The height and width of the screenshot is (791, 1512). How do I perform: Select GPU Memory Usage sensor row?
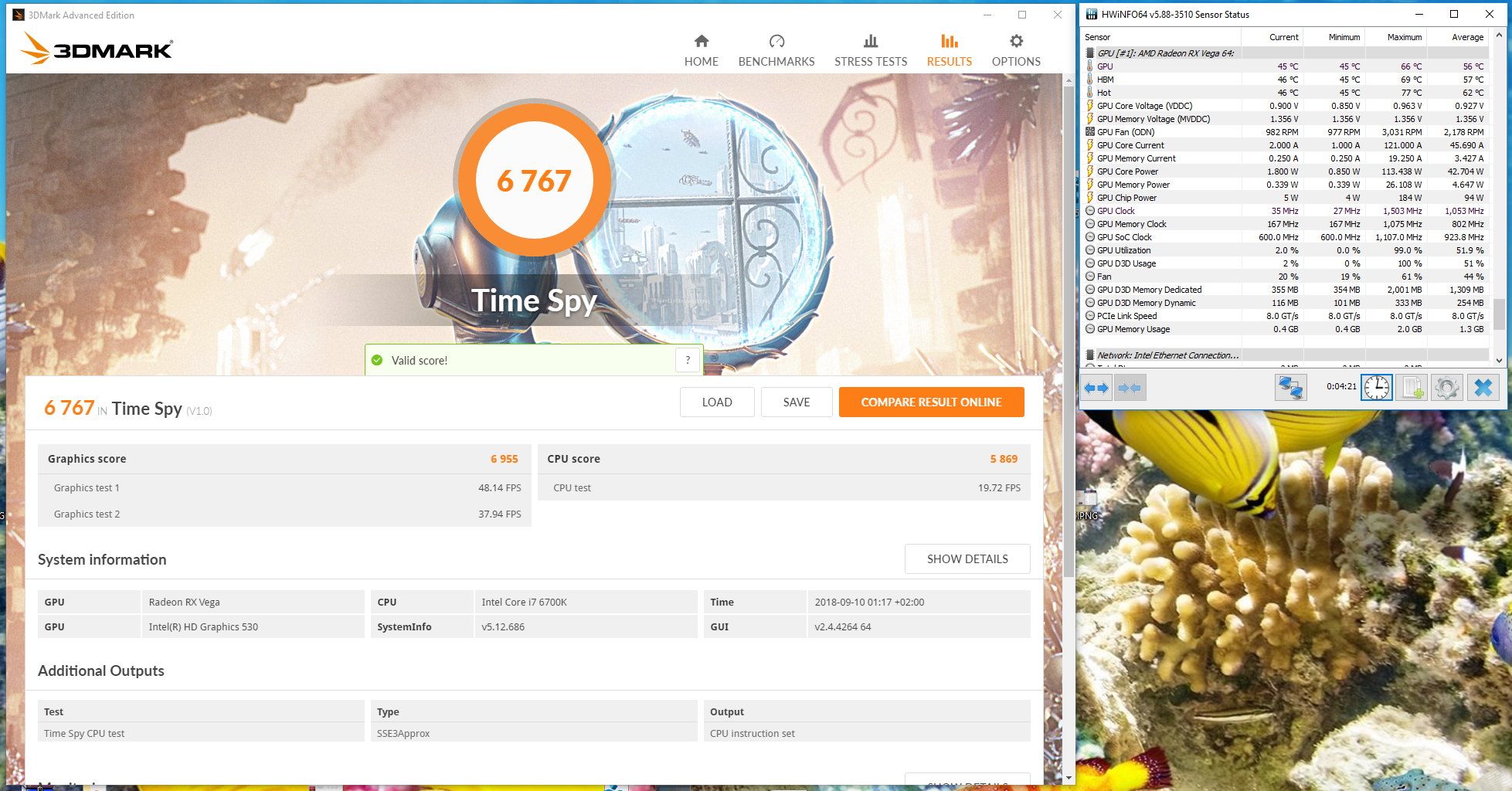pyautogui.click(x=1285, y=329)
